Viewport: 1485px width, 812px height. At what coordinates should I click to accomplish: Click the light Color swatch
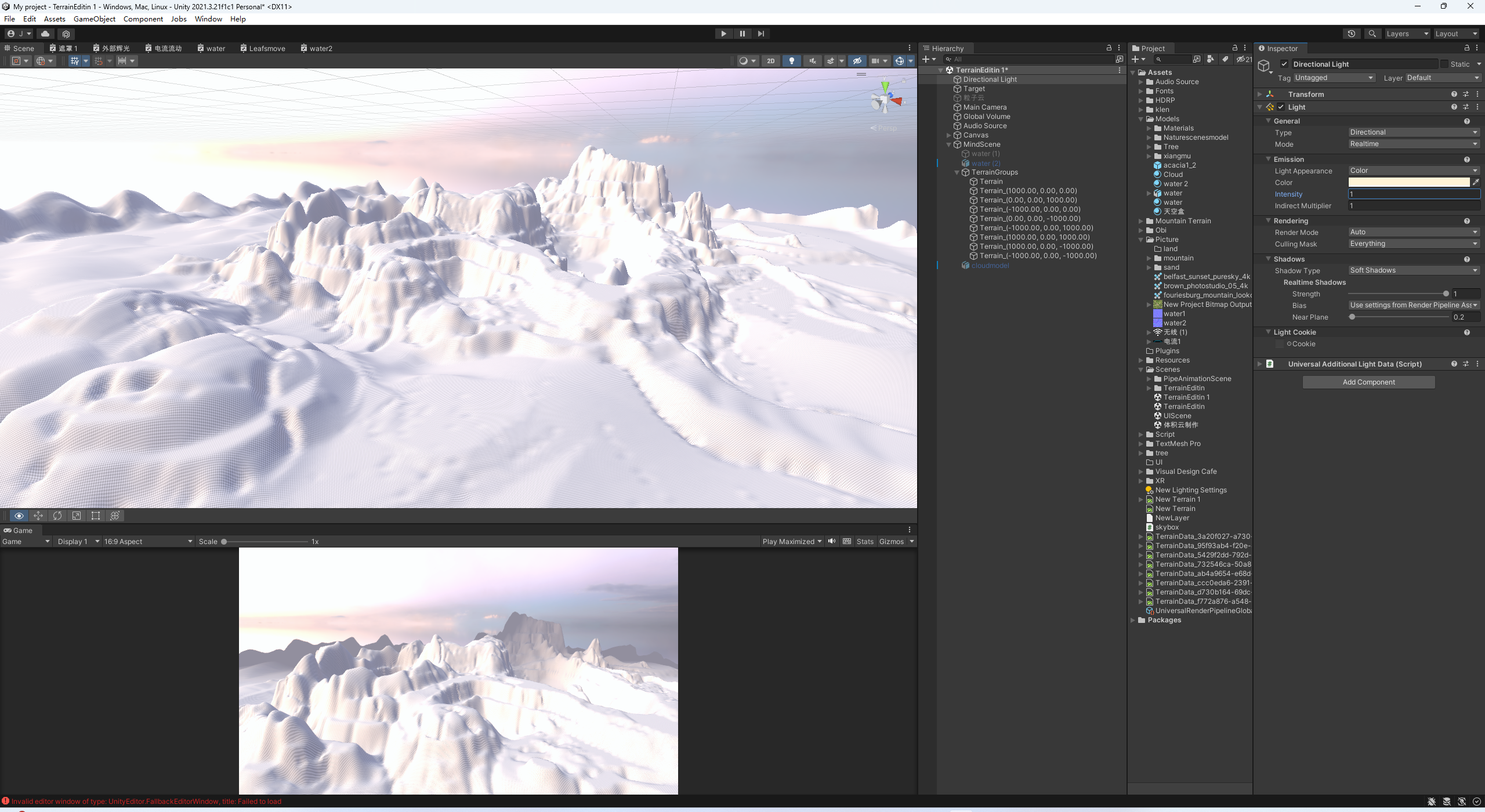point(1409,182)
